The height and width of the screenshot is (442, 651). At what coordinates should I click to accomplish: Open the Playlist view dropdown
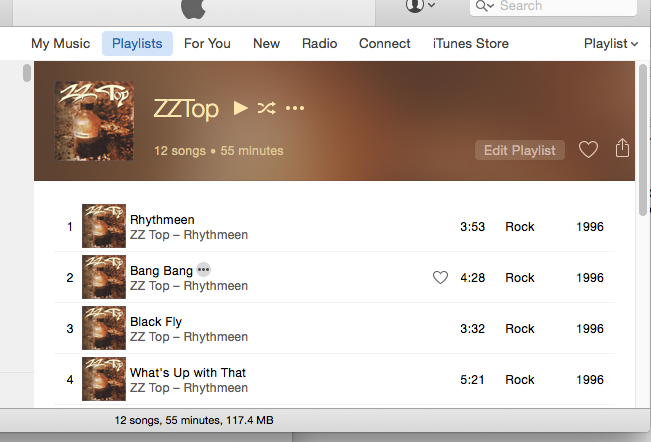[611, 44]
